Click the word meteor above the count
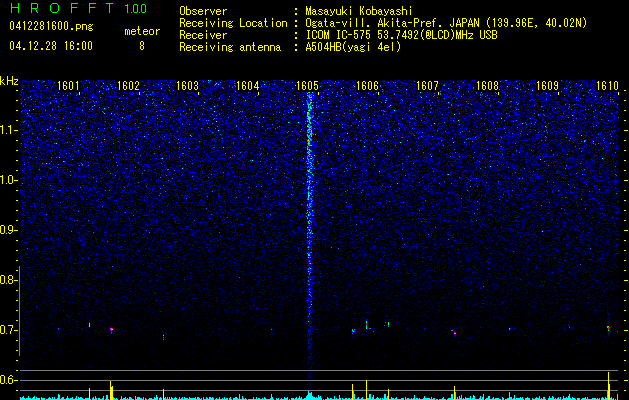Screen dimensions: 629x400 pos(142,31)
